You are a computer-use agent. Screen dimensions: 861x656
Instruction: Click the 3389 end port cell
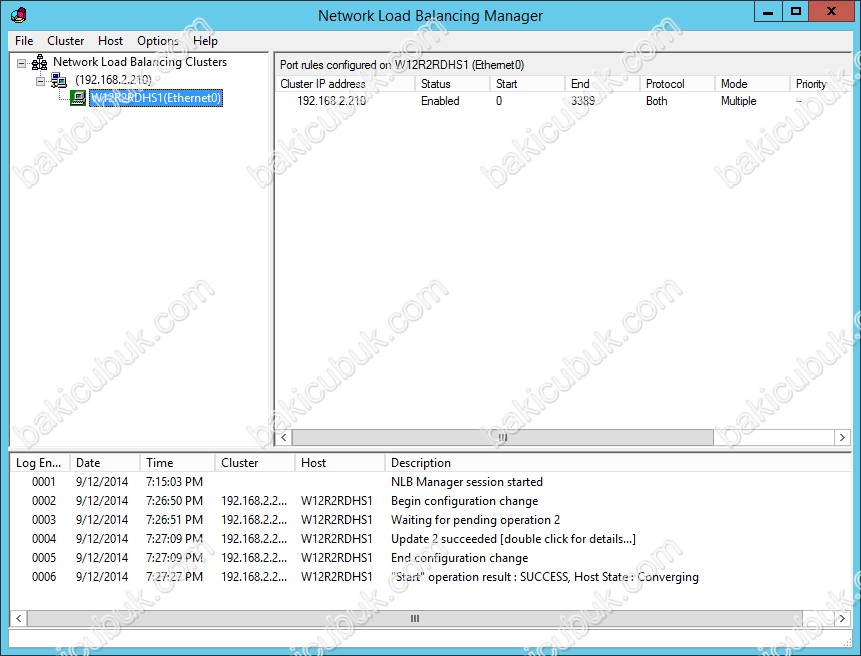[x=583, y=101]
